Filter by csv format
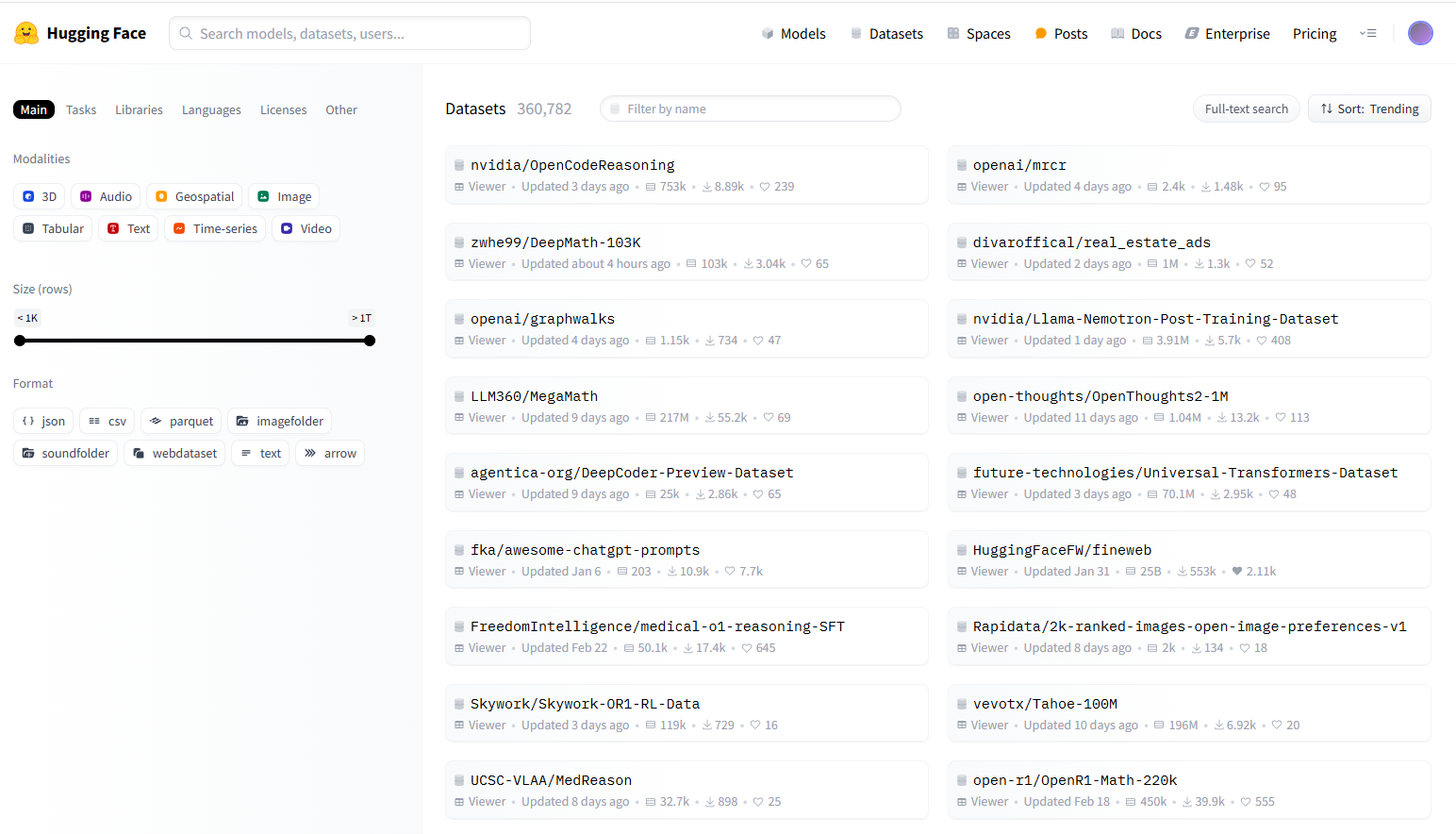 (x=108, y=421)
